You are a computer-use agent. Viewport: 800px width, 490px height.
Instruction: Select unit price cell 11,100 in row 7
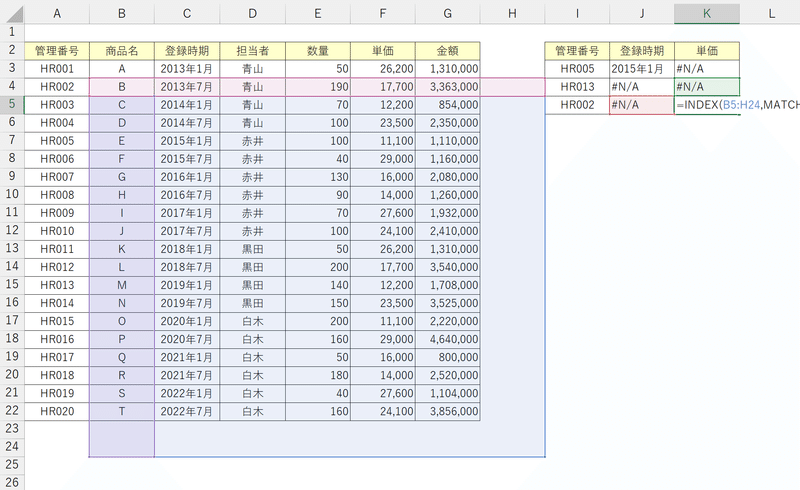coord(383,141)
